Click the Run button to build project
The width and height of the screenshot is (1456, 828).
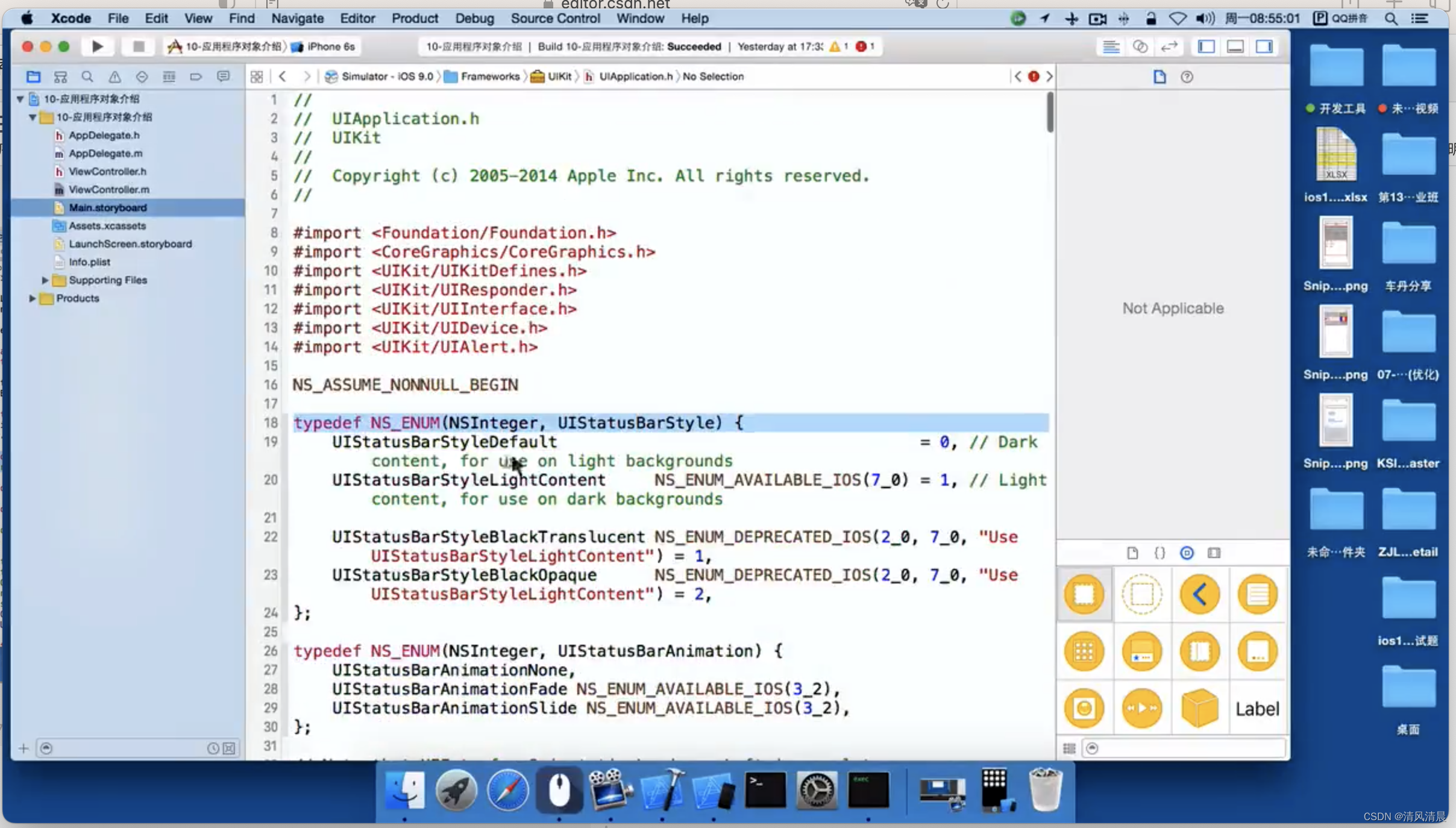pyautogui.click(x=97, y=46)
